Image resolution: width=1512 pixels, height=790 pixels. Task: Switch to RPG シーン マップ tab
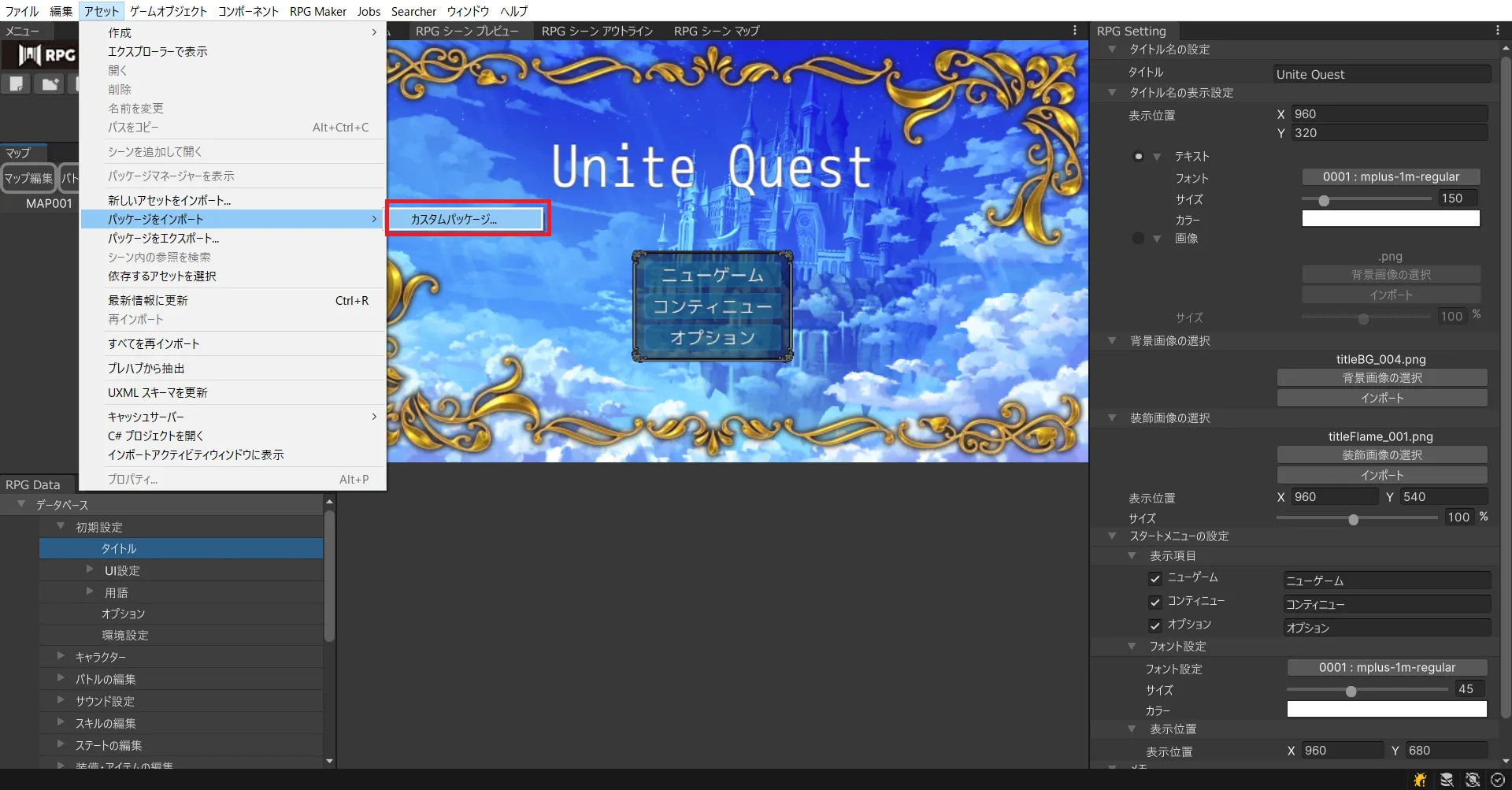[716, 31]
